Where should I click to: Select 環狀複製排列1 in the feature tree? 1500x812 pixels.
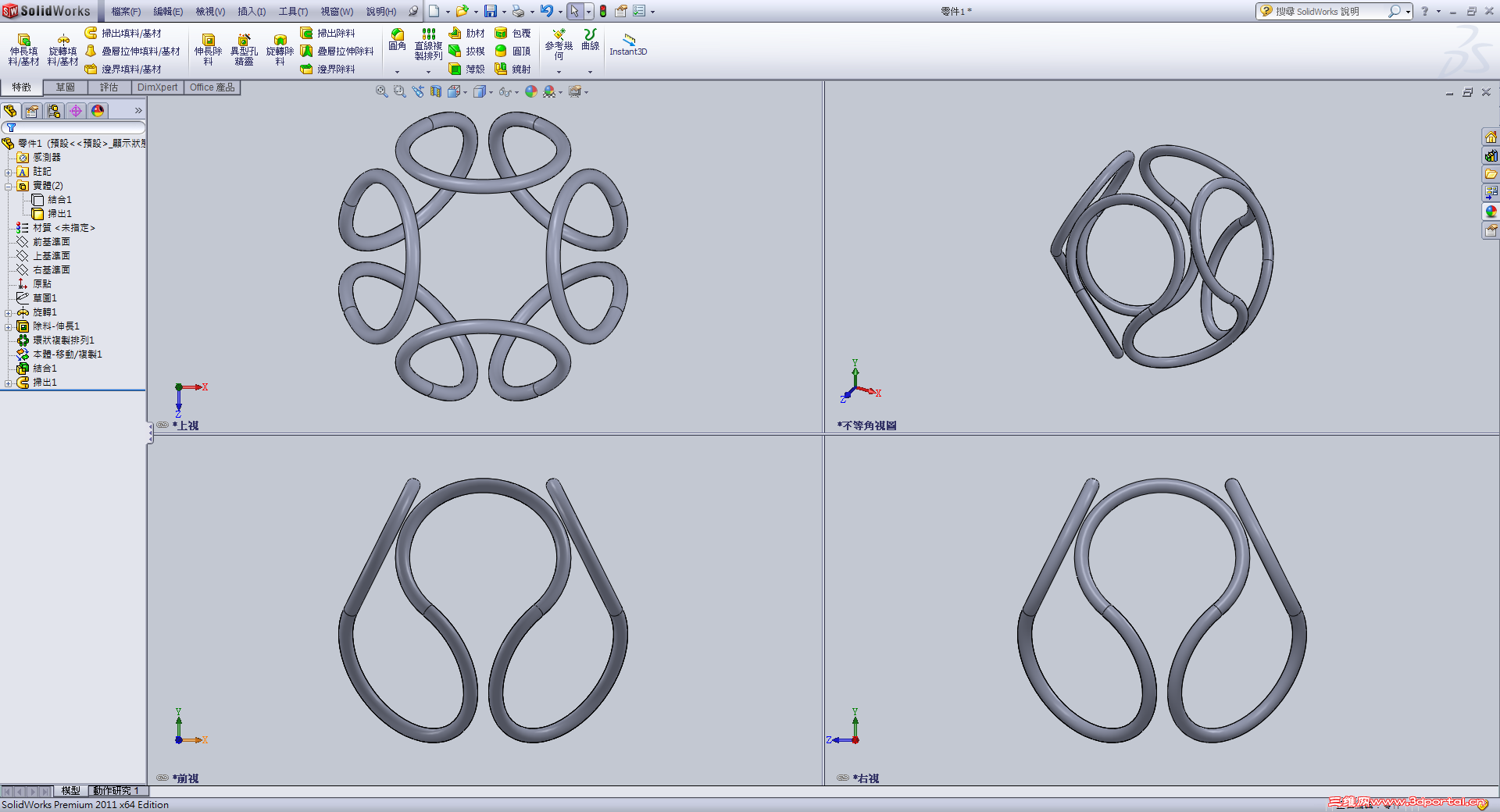tap(63, 340)
